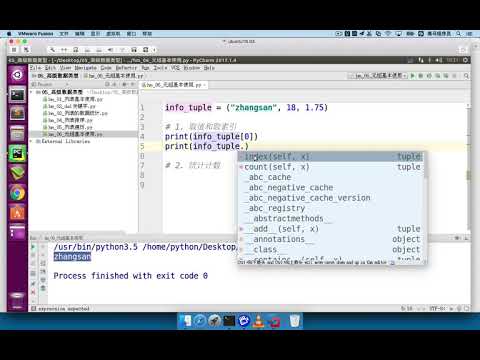Screen dimensions: 480x360
Task: Open Terminal from Ubuntu launcher
Action: [17, 96]
